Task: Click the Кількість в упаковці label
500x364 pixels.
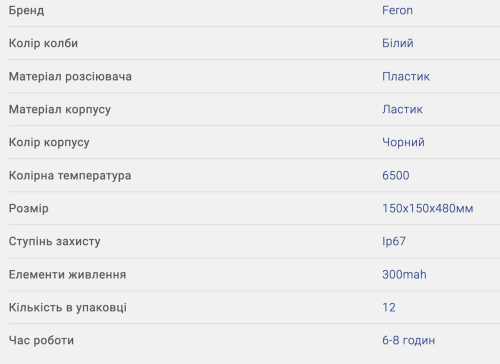Action: coord(68,307)
